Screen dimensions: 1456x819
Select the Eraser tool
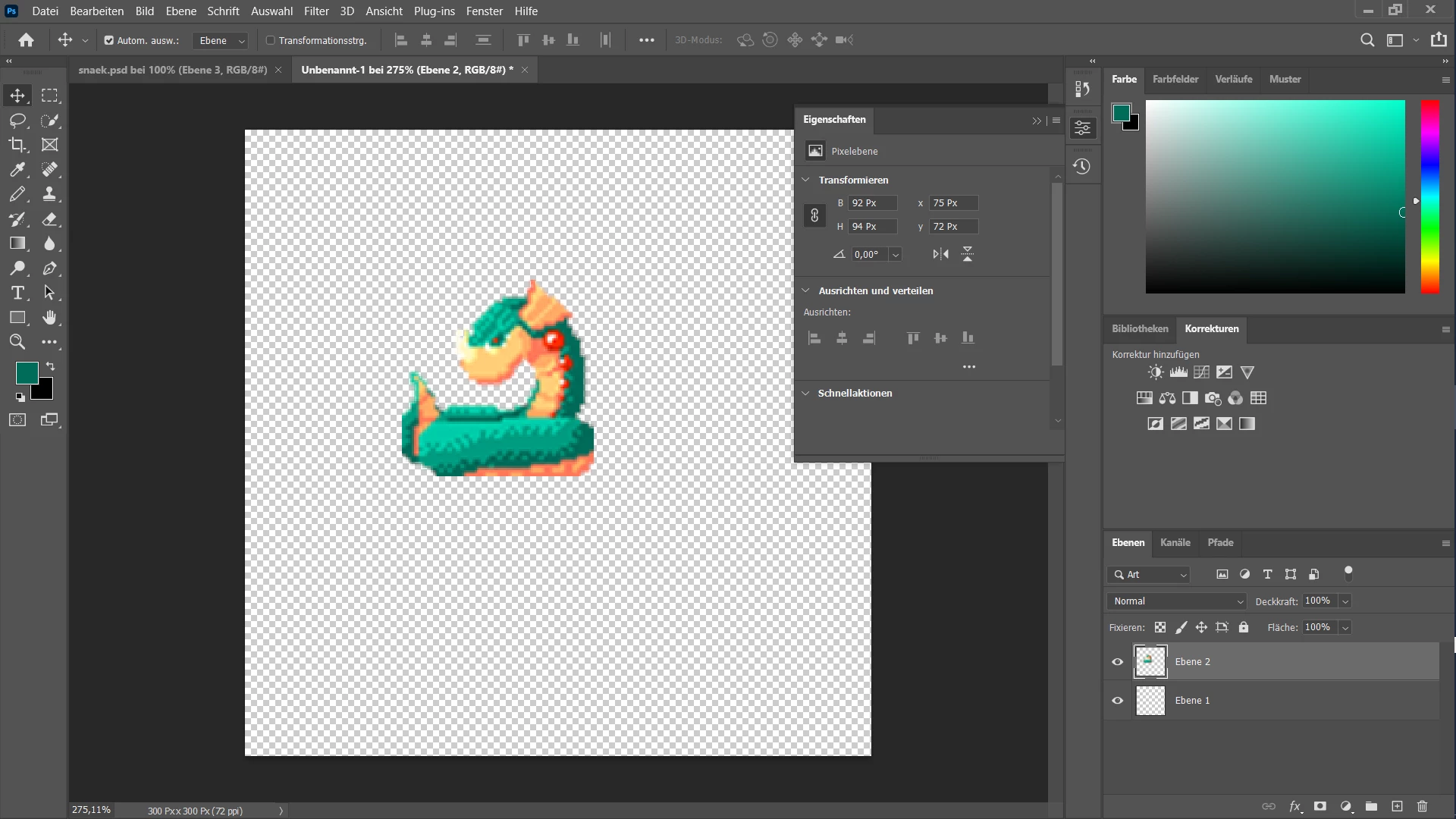tap(49, 219)
